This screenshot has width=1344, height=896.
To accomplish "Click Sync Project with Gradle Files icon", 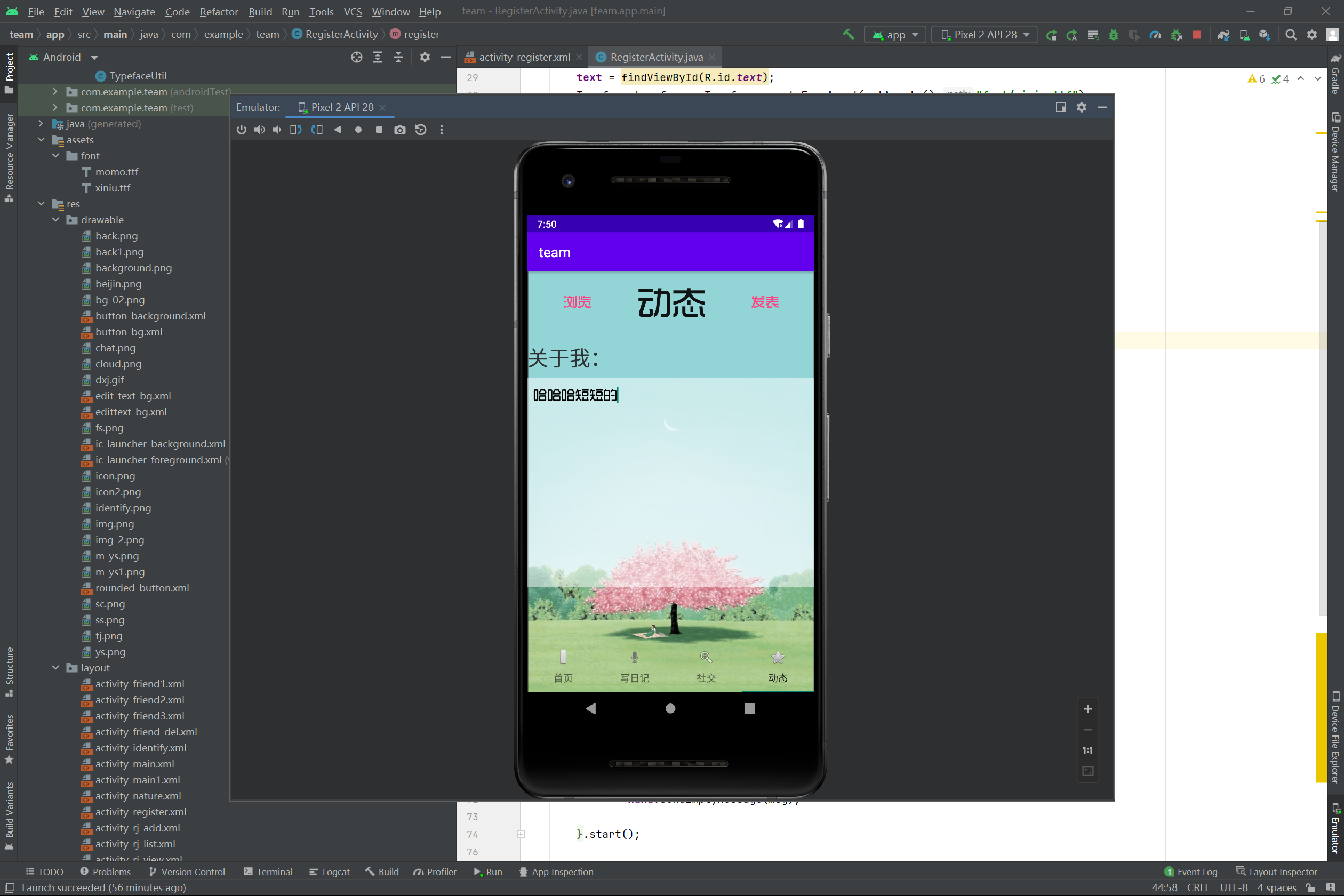I will pos(1223,35).
